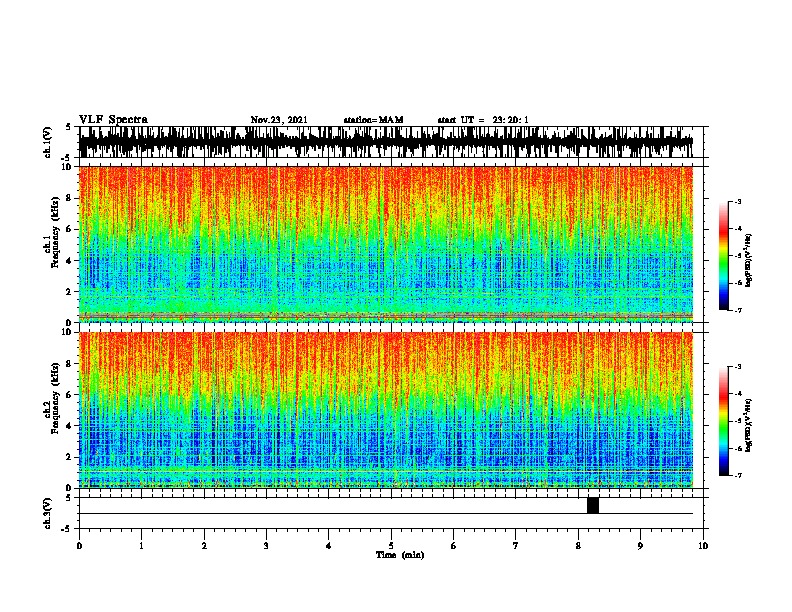Click the "-3" label on ch.1 color bar
This screenshot has width=792, height=612.
(738, 202)
